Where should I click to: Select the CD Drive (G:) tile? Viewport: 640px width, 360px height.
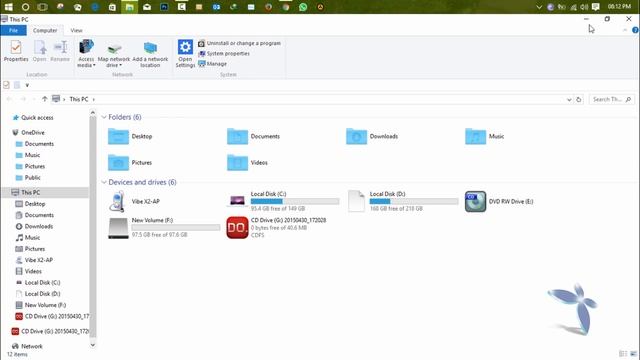[277, 228]
